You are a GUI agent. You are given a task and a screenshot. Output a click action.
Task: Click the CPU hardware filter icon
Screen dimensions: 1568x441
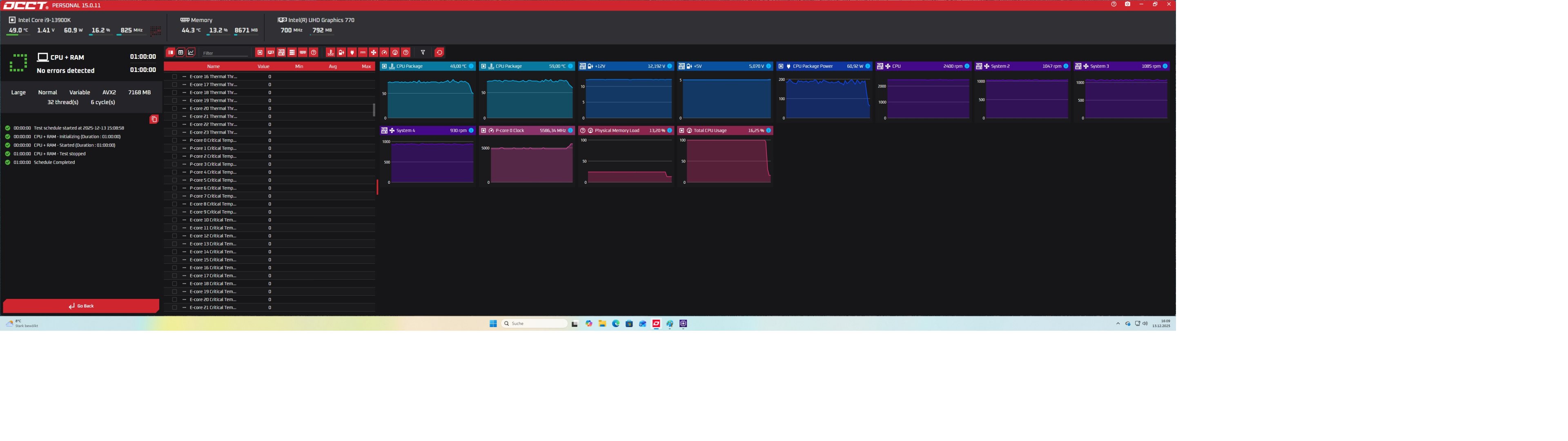pos(260,52)
